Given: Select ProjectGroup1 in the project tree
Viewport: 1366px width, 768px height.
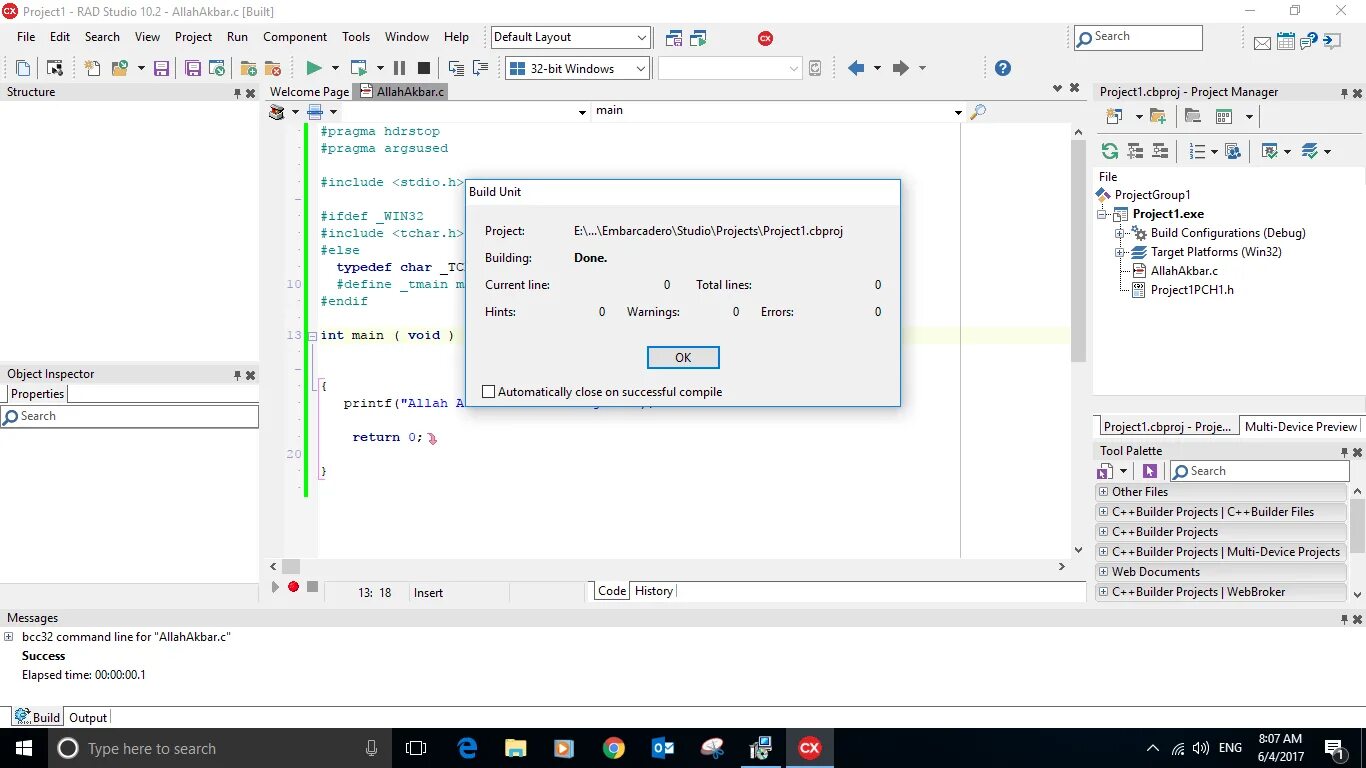Looking at the screenshot, I should click(1152, 195).
